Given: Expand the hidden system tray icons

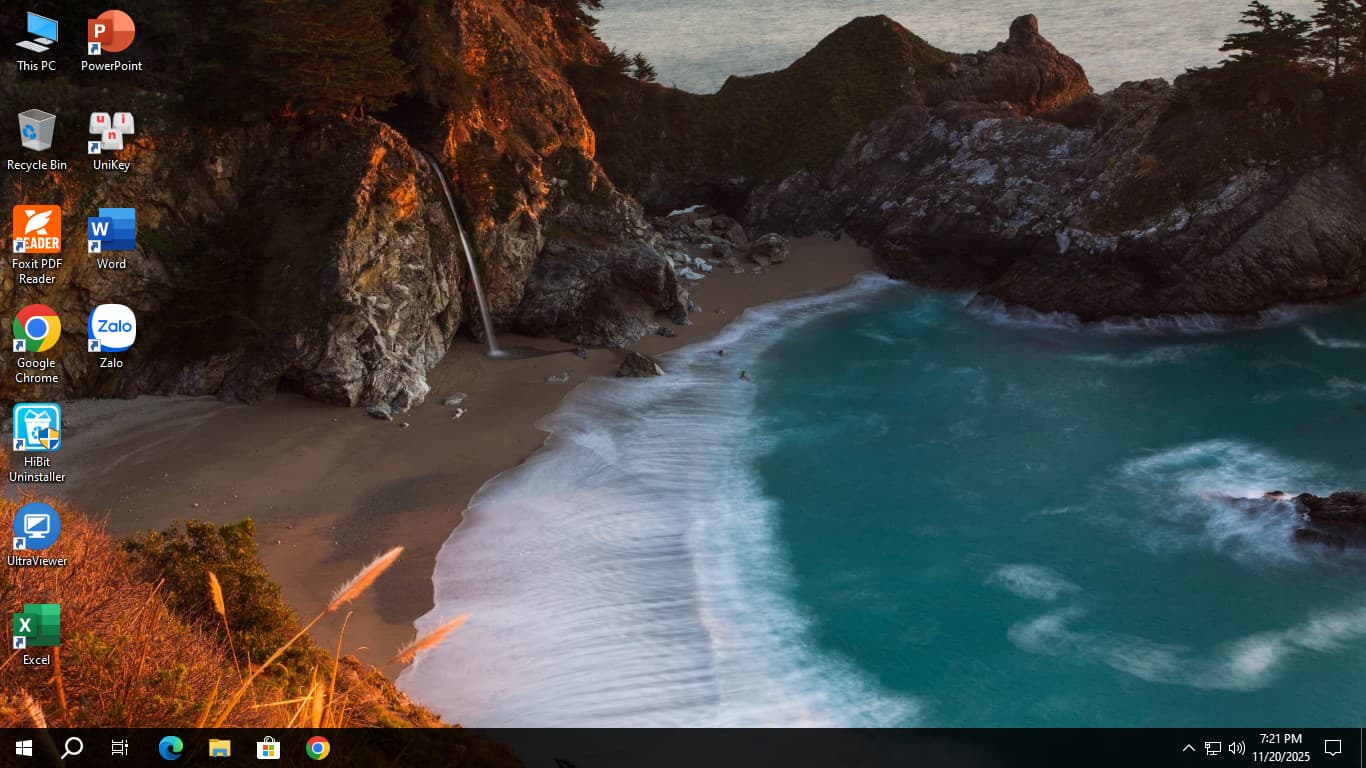Looking at the screenshot, I should pyautogui.click(x=1188, y=747).
